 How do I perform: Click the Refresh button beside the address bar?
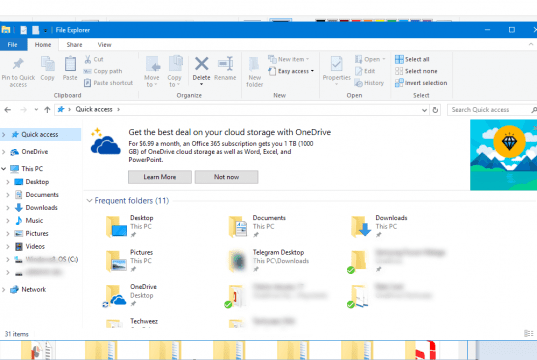(435, 110)
